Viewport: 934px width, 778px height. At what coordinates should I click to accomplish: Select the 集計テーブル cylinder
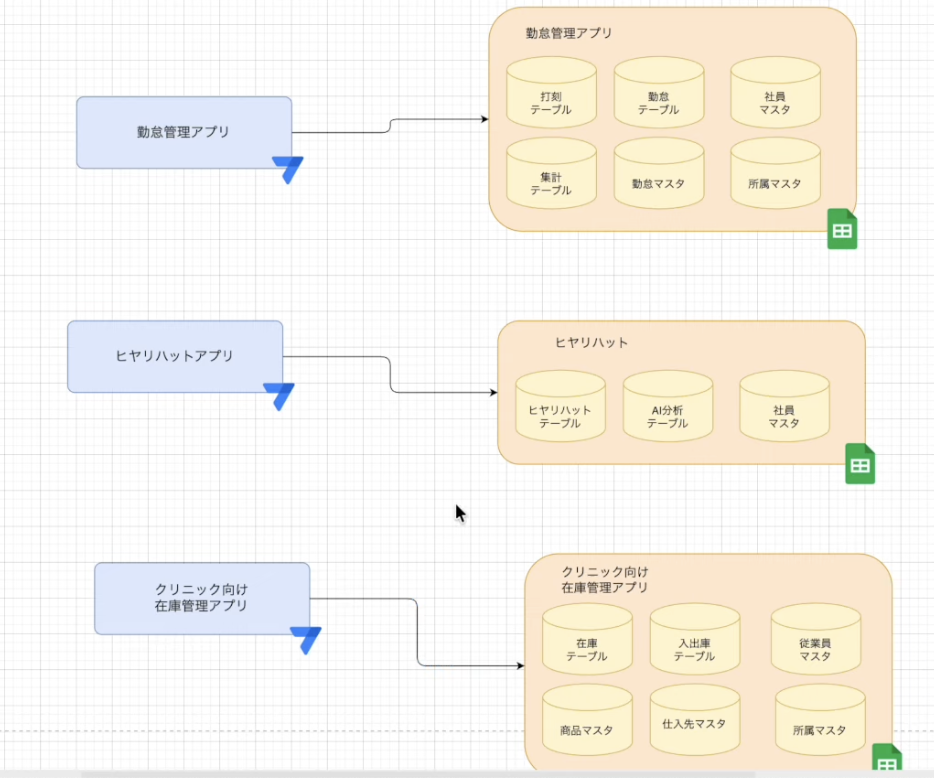tap(551, 178)
